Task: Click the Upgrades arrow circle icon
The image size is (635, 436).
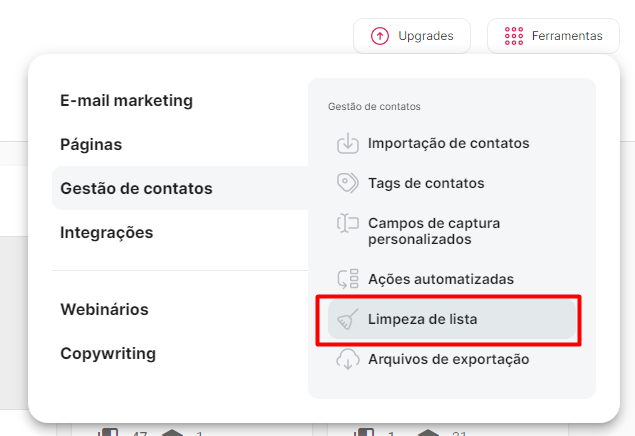Action: (x=380, y=36)
